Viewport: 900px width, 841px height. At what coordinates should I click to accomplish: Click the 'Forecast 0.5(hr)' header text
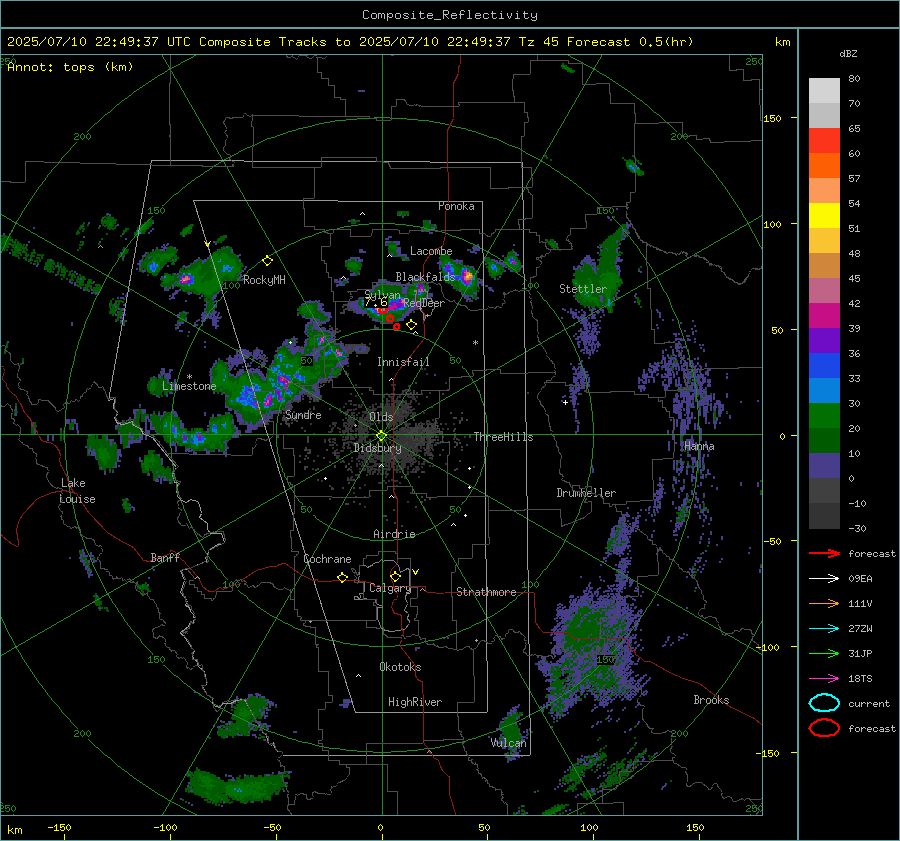[630, 42]
